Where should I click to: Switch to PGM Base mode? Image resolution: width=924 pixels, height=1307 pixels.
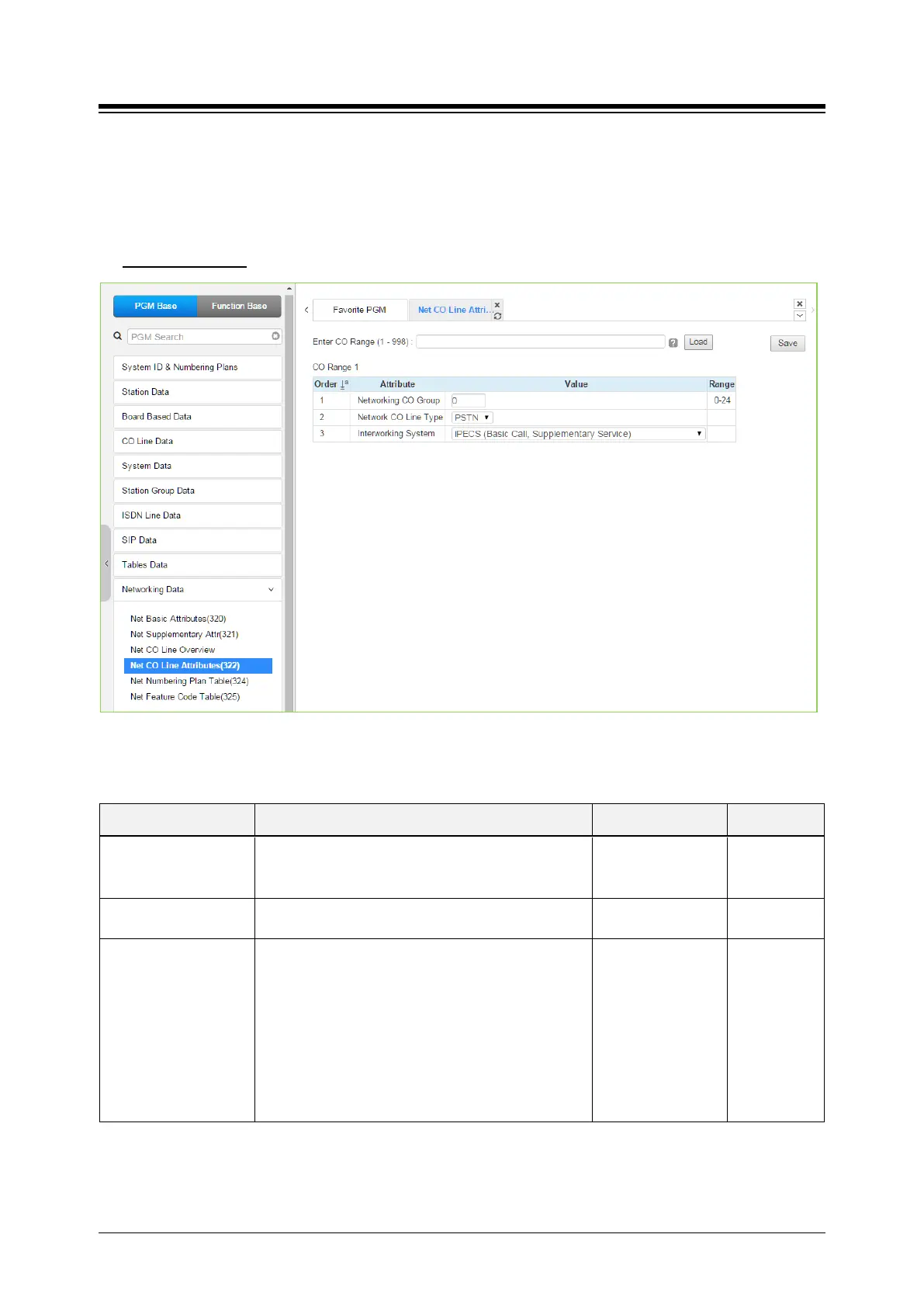(x=155, y=306)
